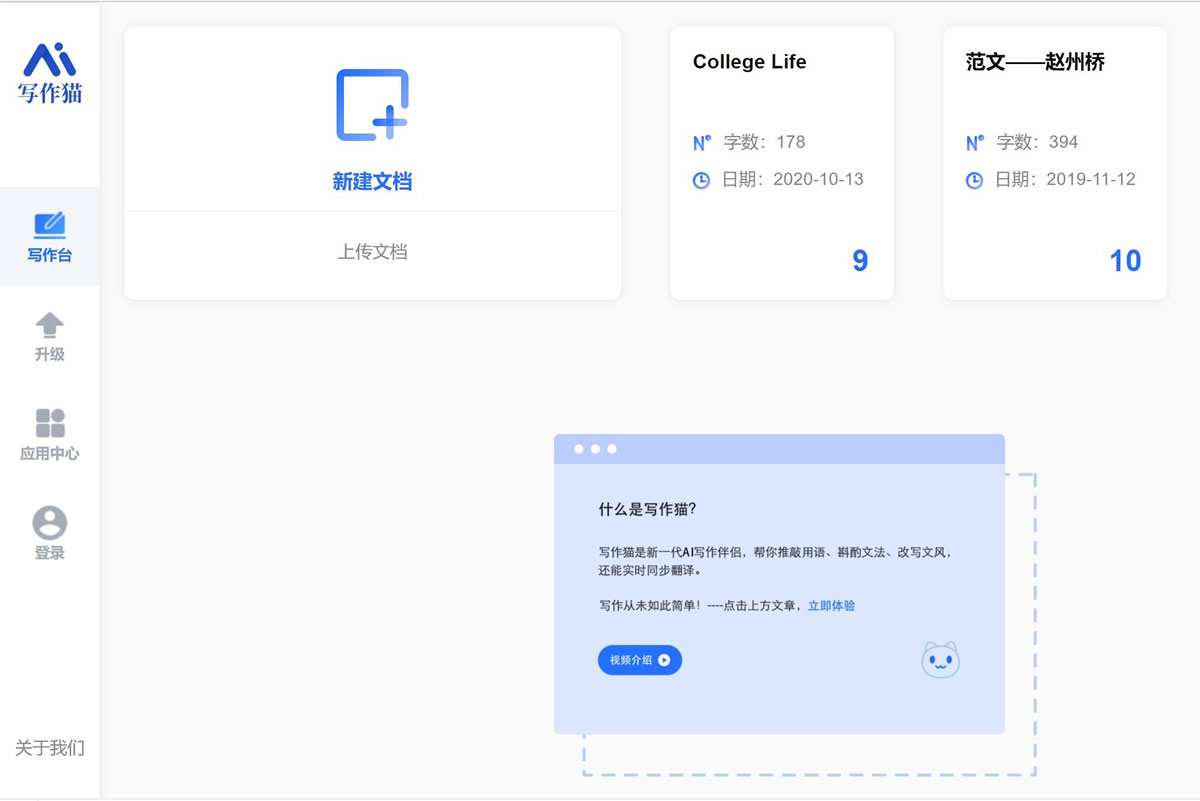
Task: Open the 写作台 sidebar section
Action: (x=50, y=236)
